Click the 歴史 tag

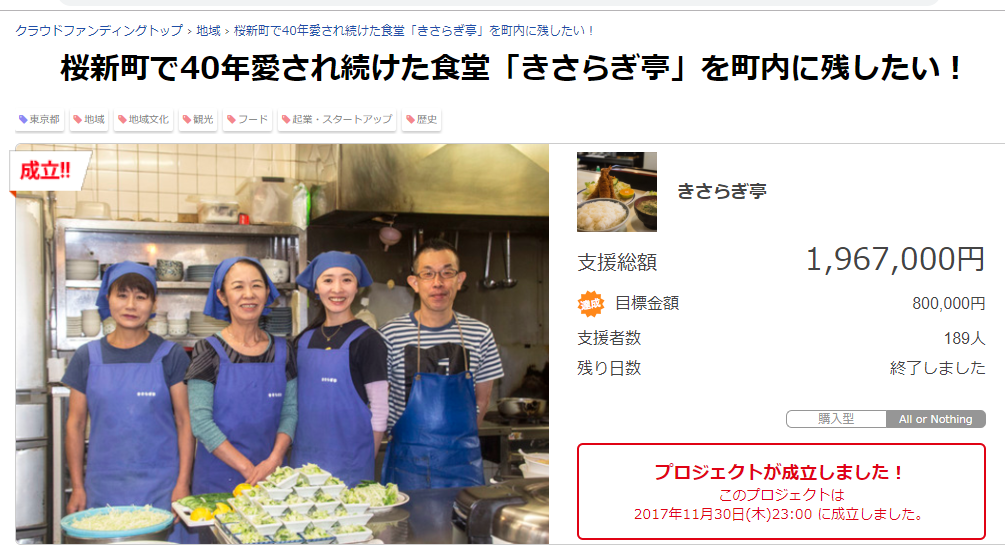coord(421,119)
